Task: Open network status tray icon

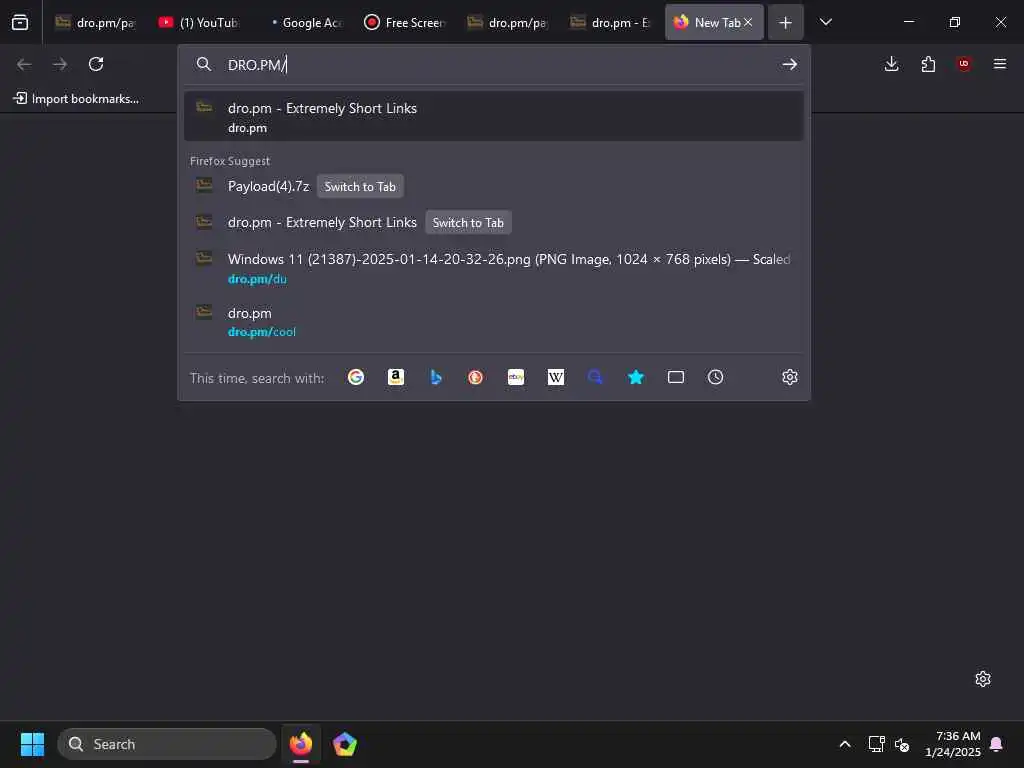Action: coord(876,744)
